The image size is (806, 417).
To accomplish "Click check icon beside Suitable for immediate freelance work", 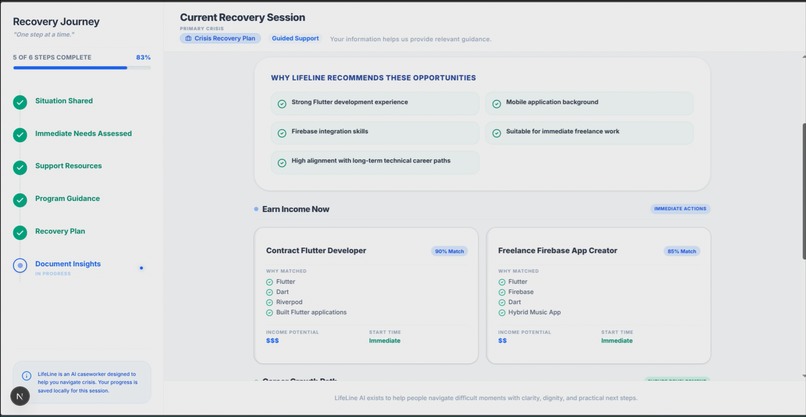I will tap(497, 133).
